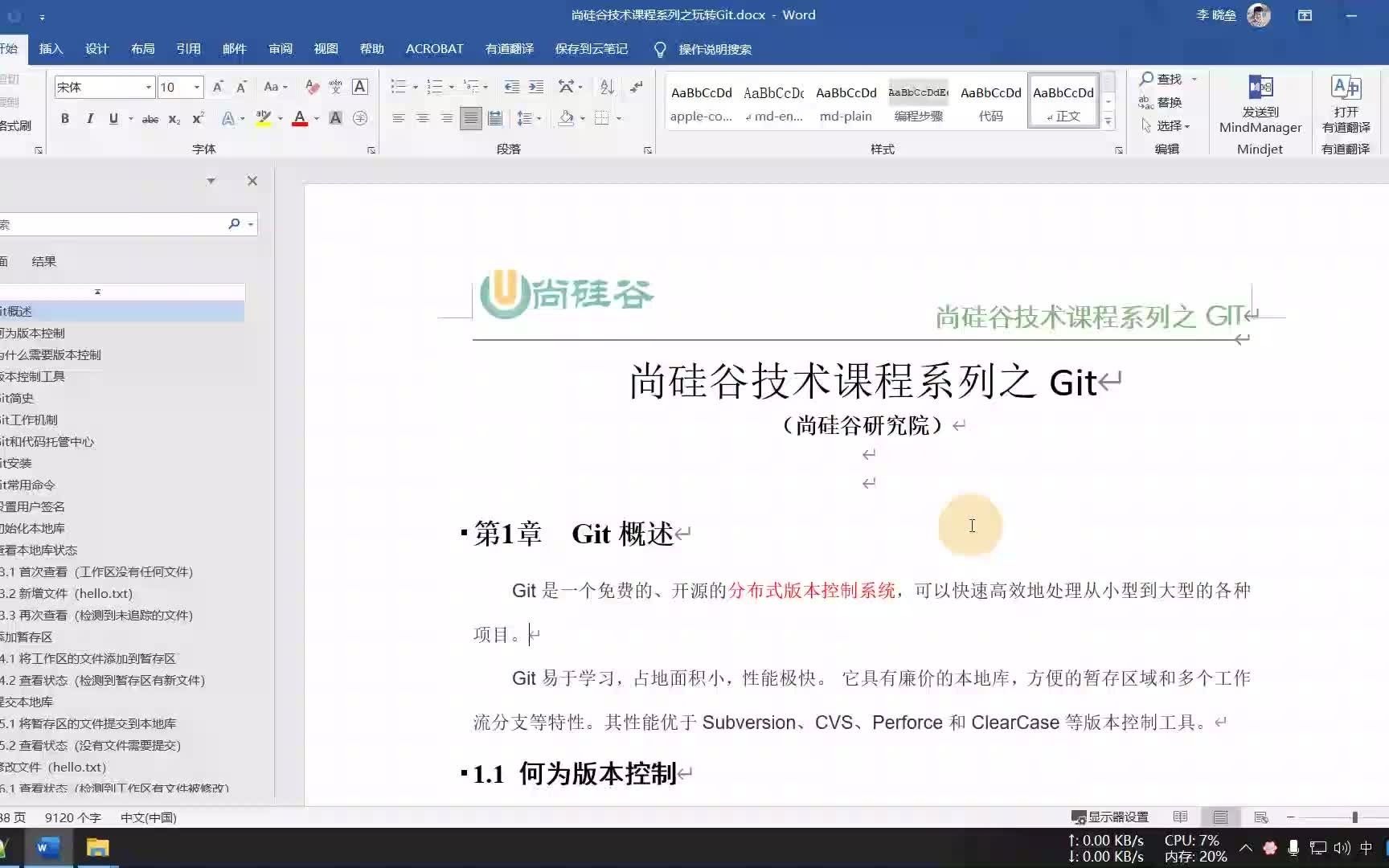The height and width of the screenshot is (868, 1389).
Task: Apply red font color
Action: (x=300, y=119)
